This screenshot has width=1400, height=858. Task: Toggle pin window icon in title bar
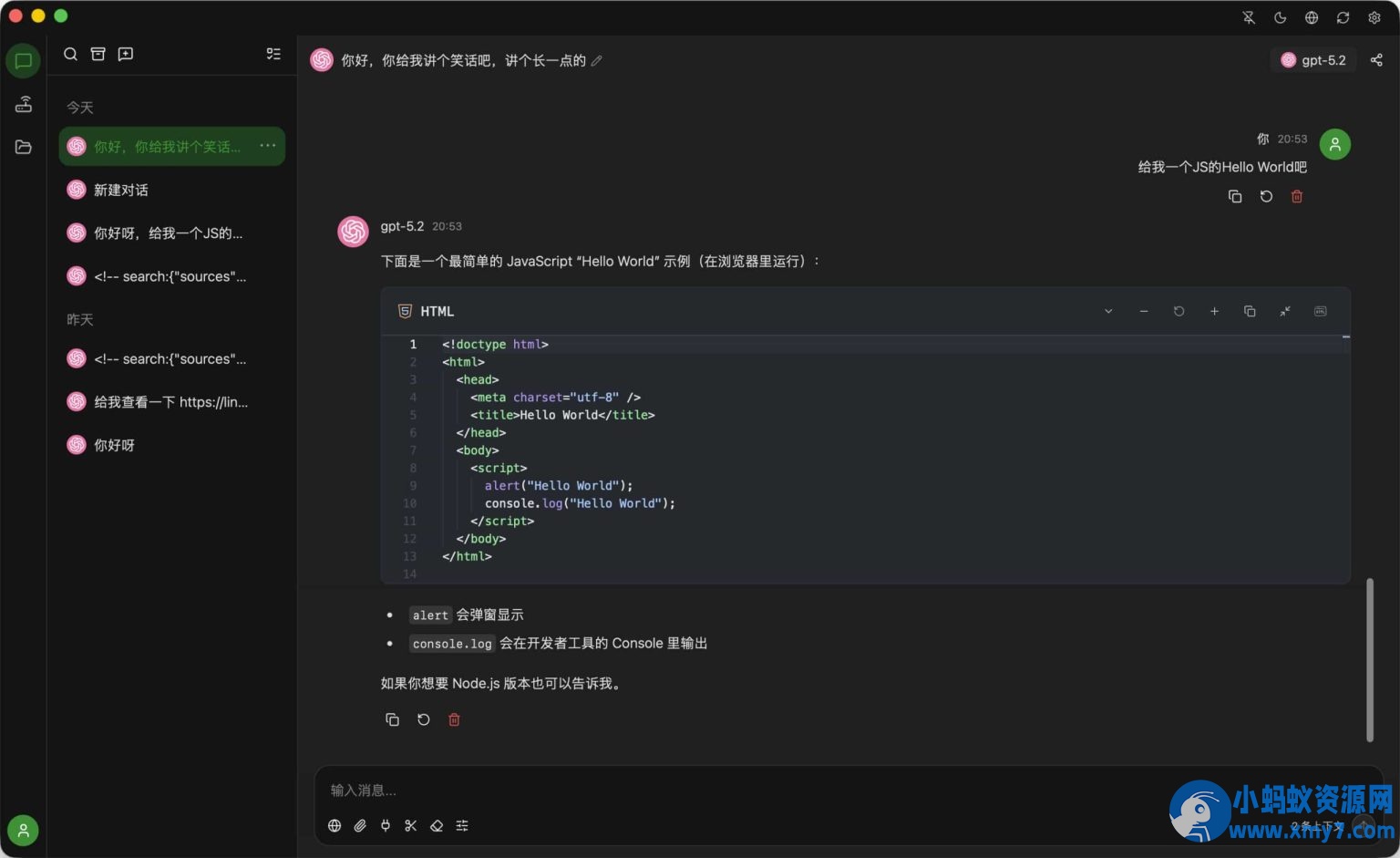1249,17
